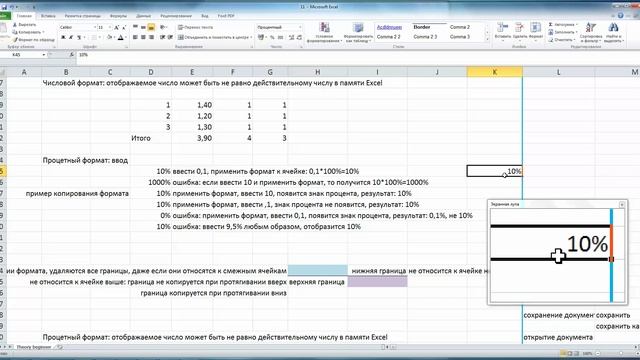Click the decrease decimal icon
The height and width of the screenshot is (360, 640).
pos(299,38)
